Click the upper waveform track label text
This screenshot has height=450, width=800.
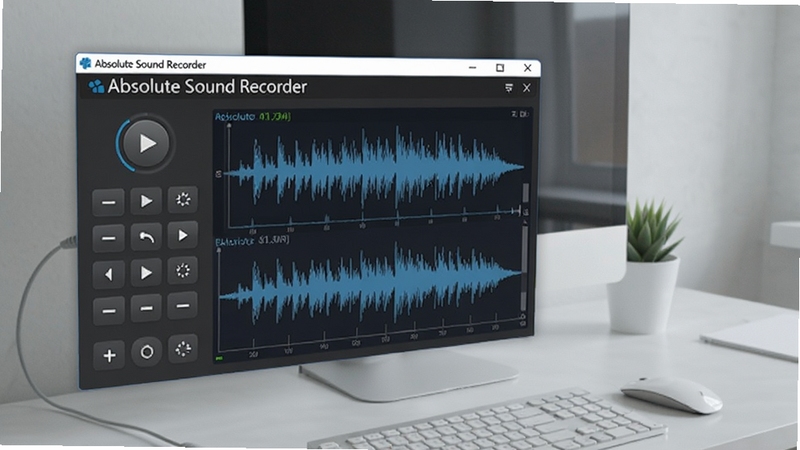point(253,117)
